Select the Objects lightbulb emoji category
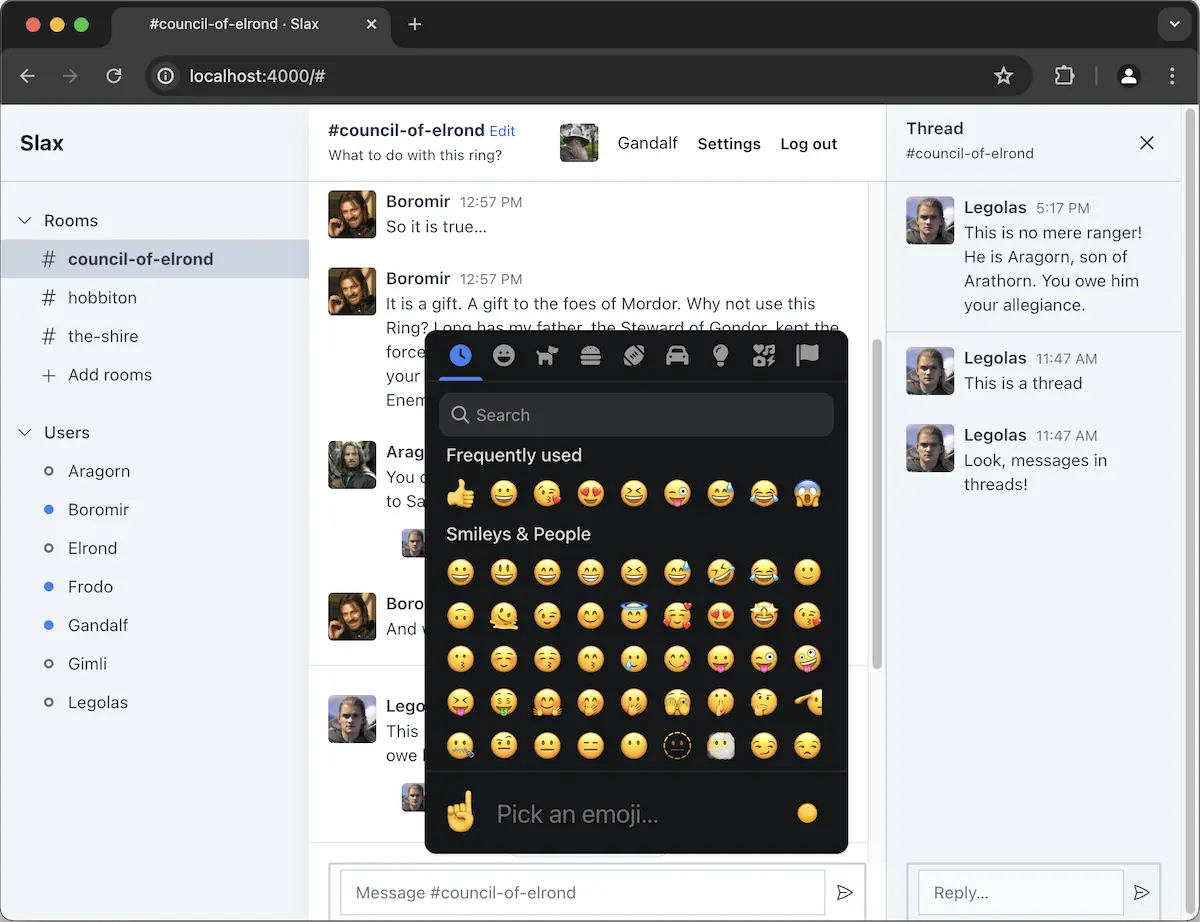The height and width of the screenshot is (922, 1200). 720,356
